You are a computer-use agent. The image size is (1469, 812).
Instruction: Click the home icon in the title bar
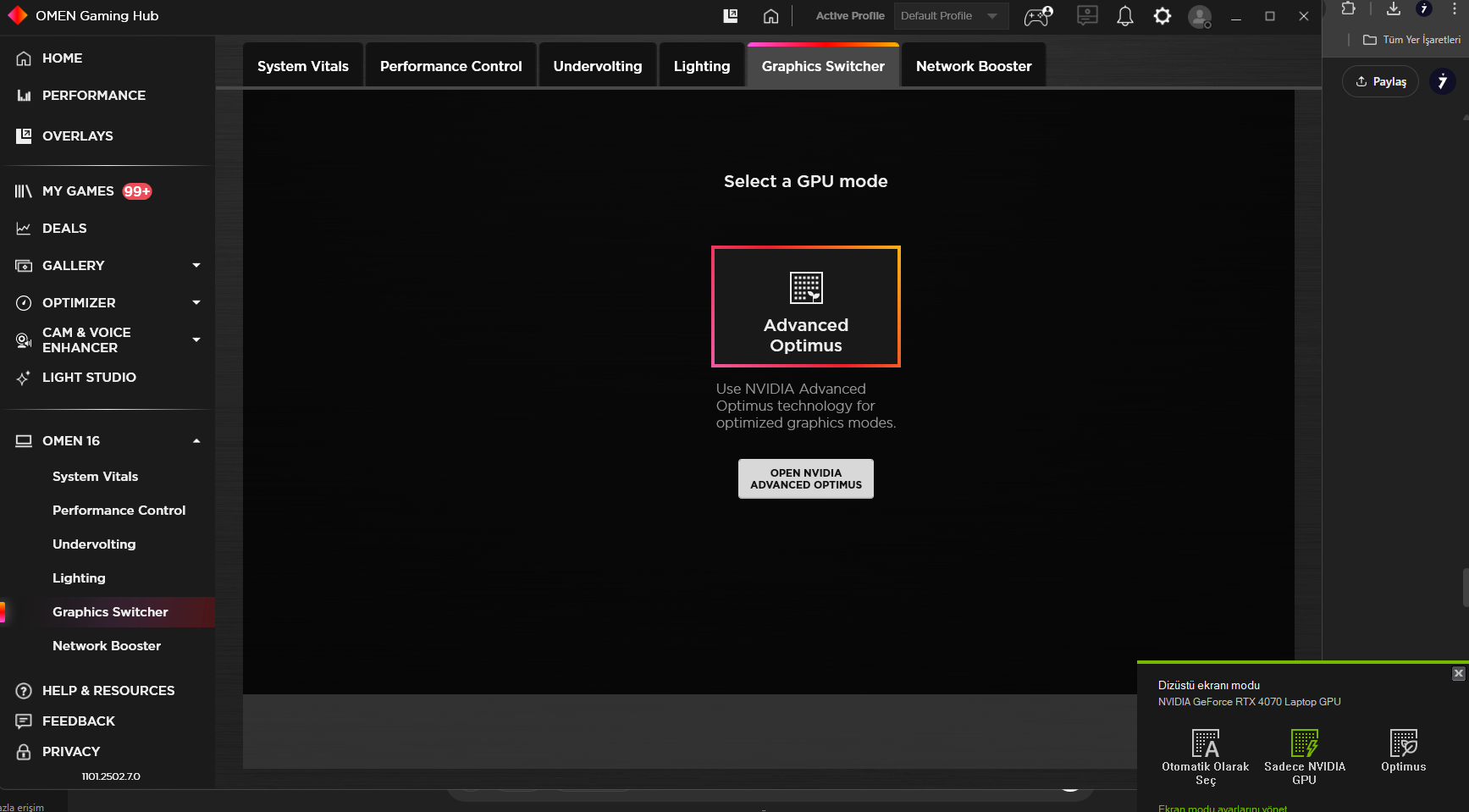(x=770, y=16)
